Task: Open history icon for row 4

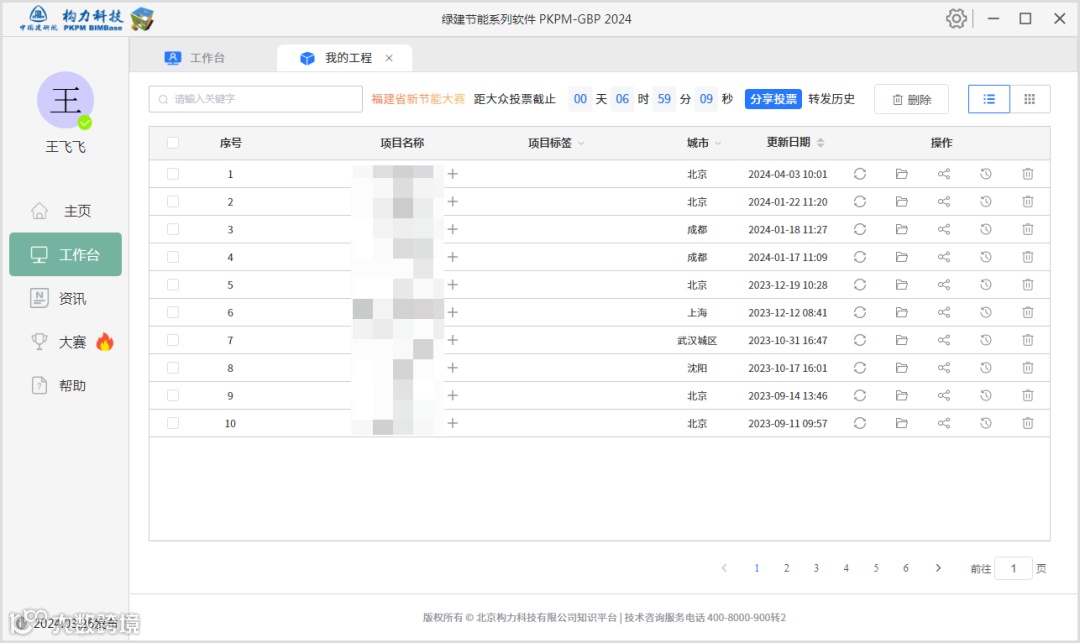Action: (x=986, y=257)
